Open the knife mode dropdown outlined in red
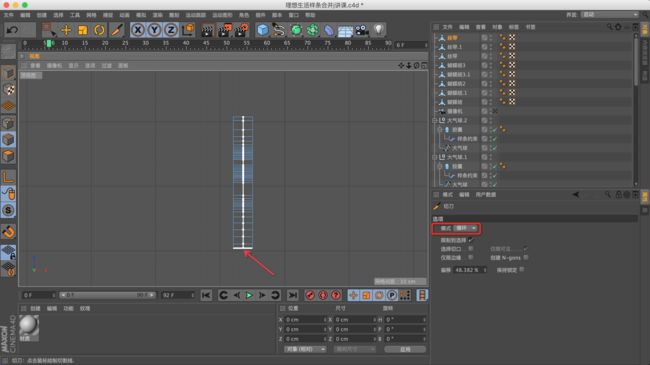The height and width of the screenshot is (365, 650). (x=466, y=228)
